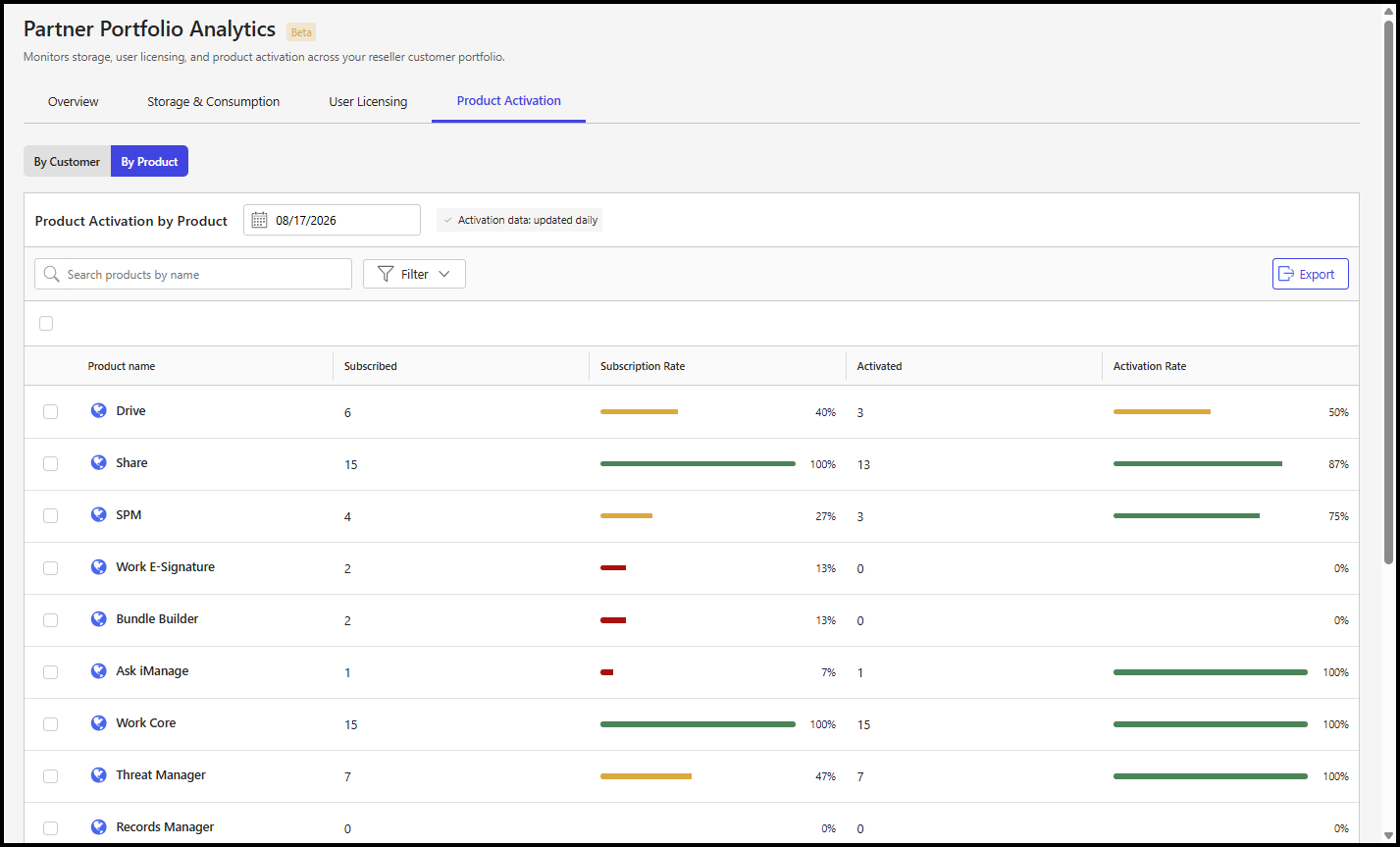This screenshot has width=1400, height=847.
Task: Expand the Filter dropdown chevron
Action: (x=444, y=274)
